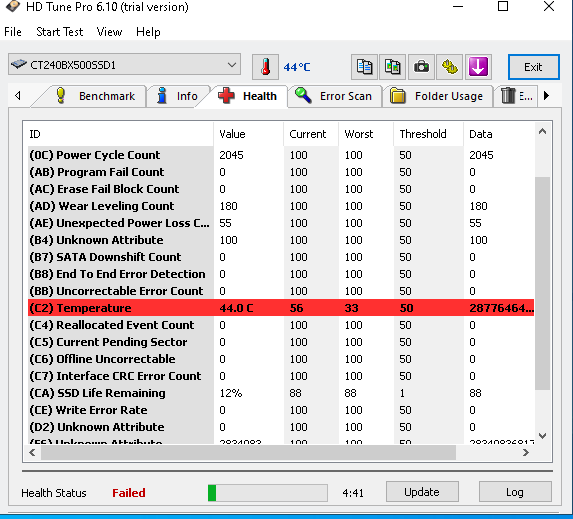Click the 2045 power cycle value cell
The image size is (573, 519).
pos(231,155)
